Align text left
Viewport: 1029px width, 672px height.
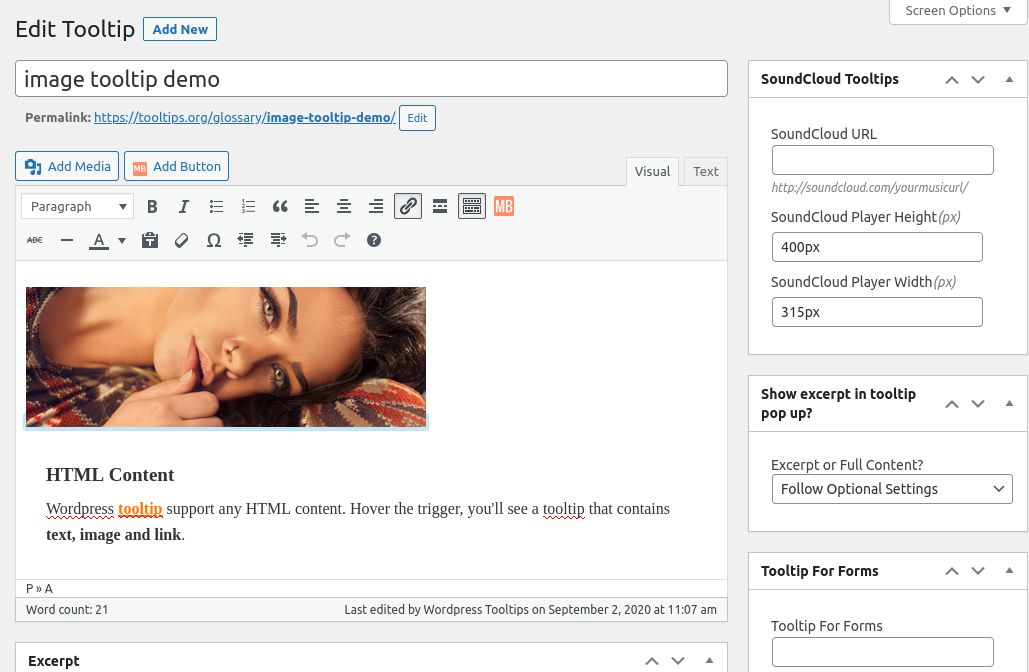[x=312, y=207]
